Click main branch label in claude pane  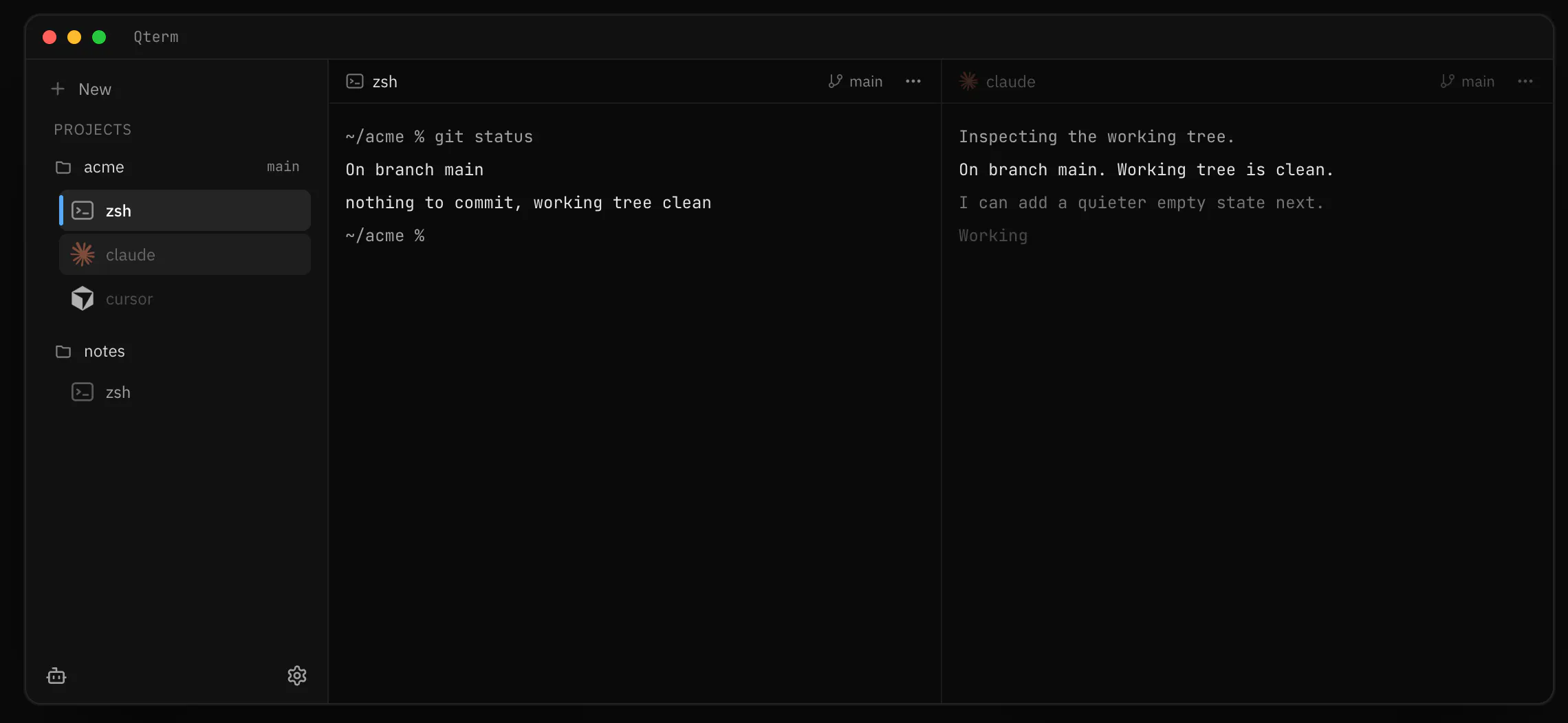[x=1478, y=81]
